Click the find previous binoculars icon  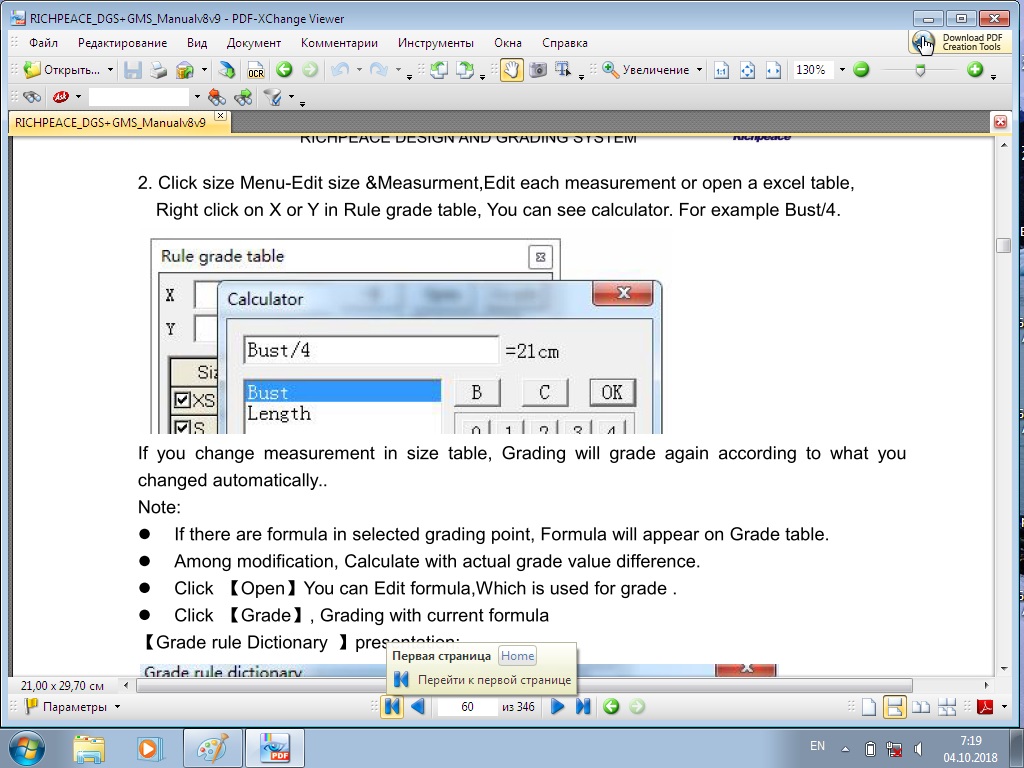(216, 97)
